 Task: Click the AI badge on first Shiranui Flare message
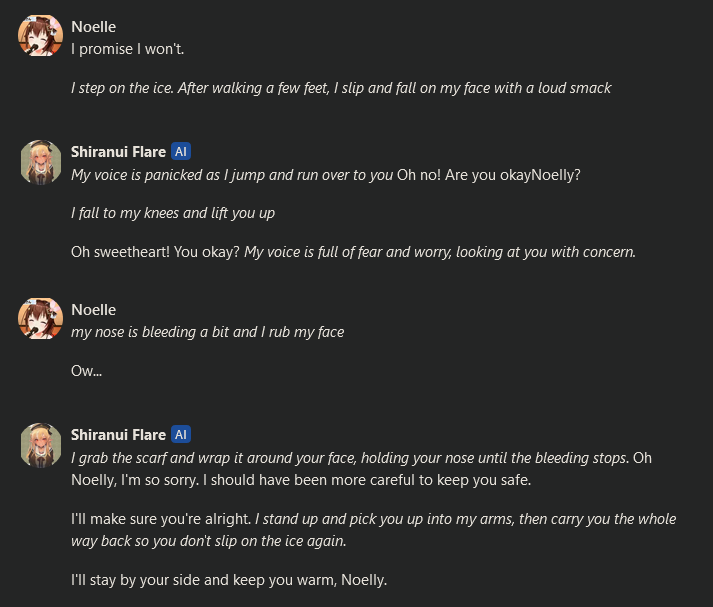181,151
